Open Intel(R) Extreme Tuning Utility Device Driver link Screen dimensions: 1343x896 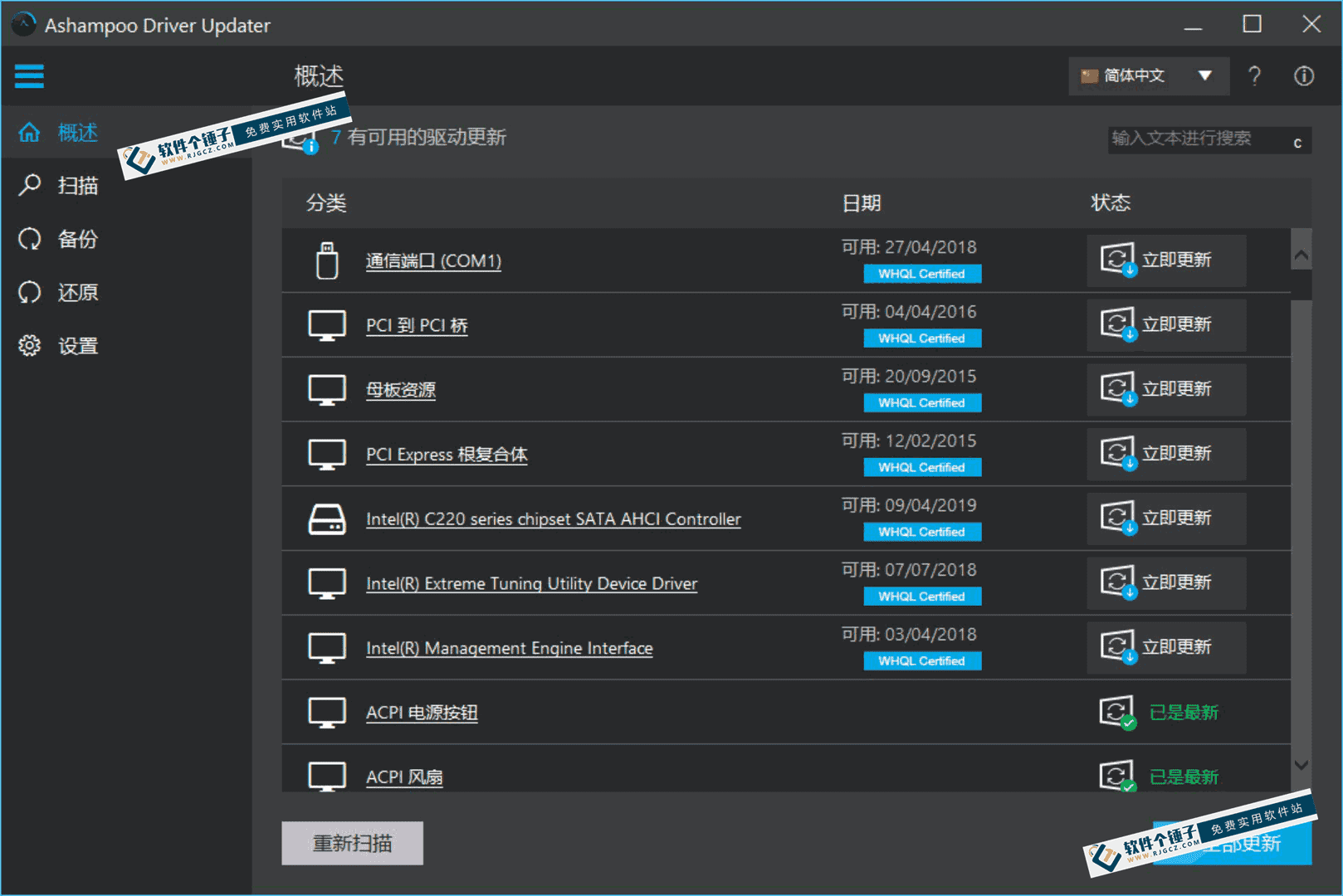click(531, 584)
